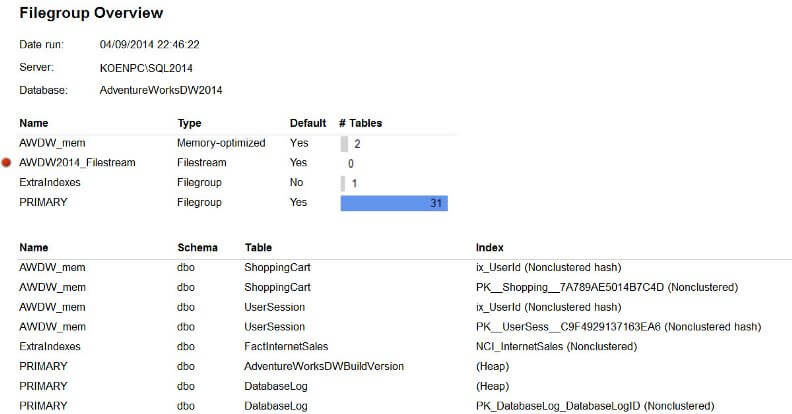
Task: Click the Index column header
Action: pos(491,247)
